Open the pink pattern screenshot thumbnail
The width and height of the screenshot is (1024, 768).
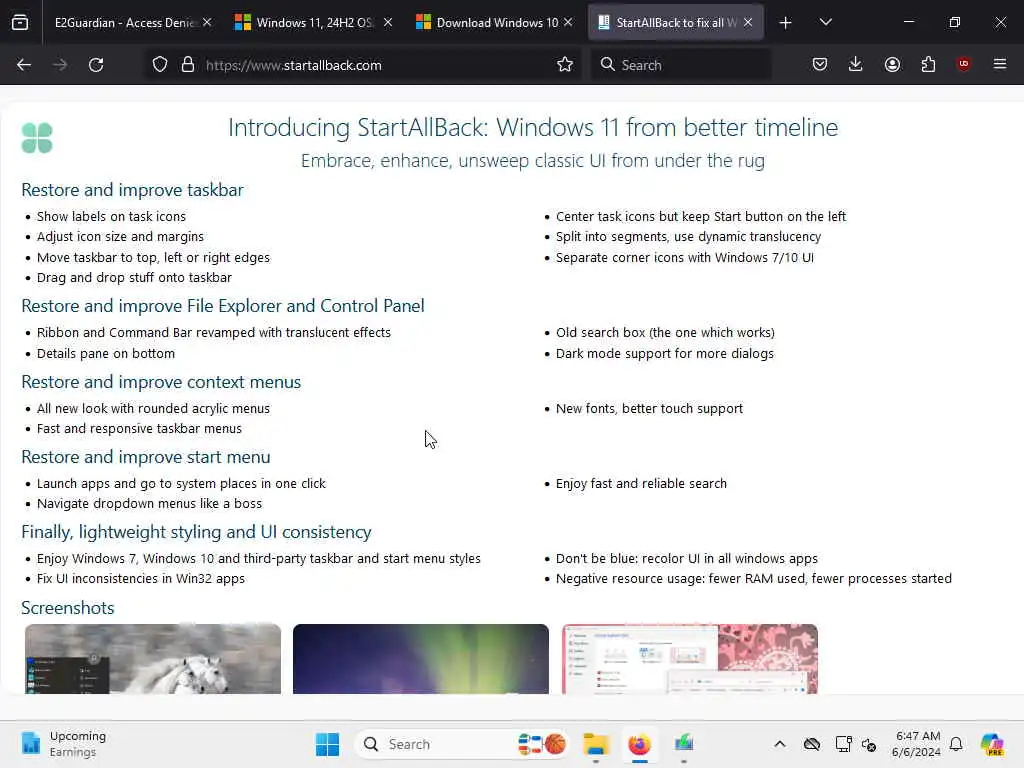(x=690, y=658)
